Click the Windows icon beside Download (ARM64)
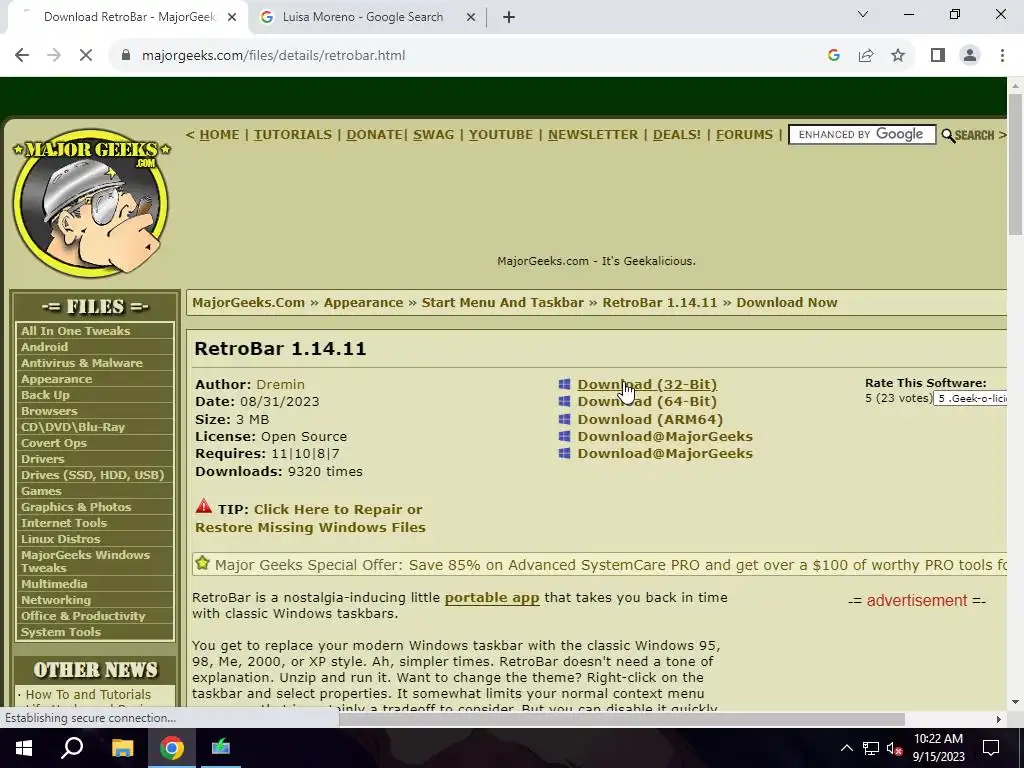 [x=564, y=419]
